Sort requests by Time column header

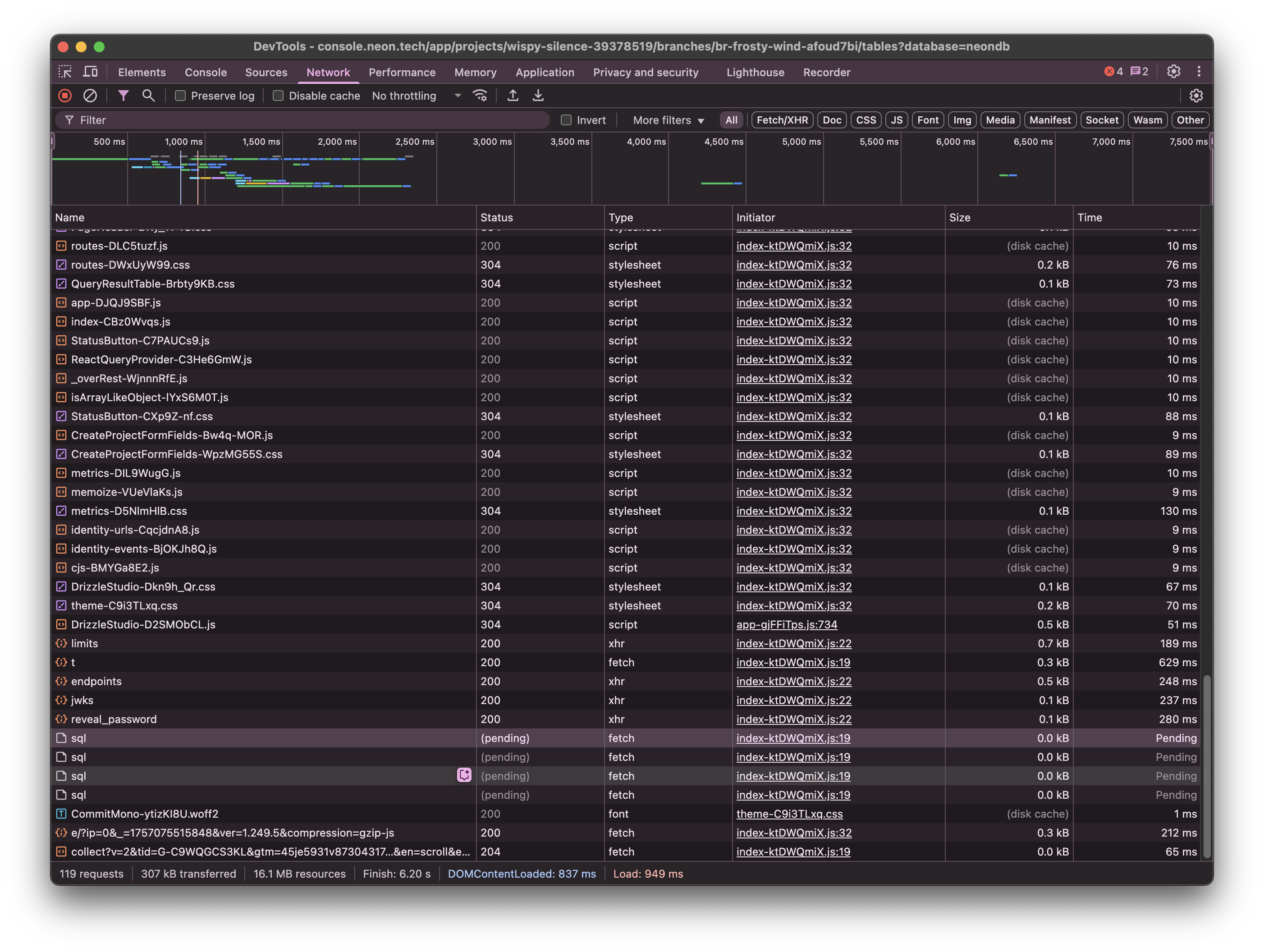[1136, 218]
